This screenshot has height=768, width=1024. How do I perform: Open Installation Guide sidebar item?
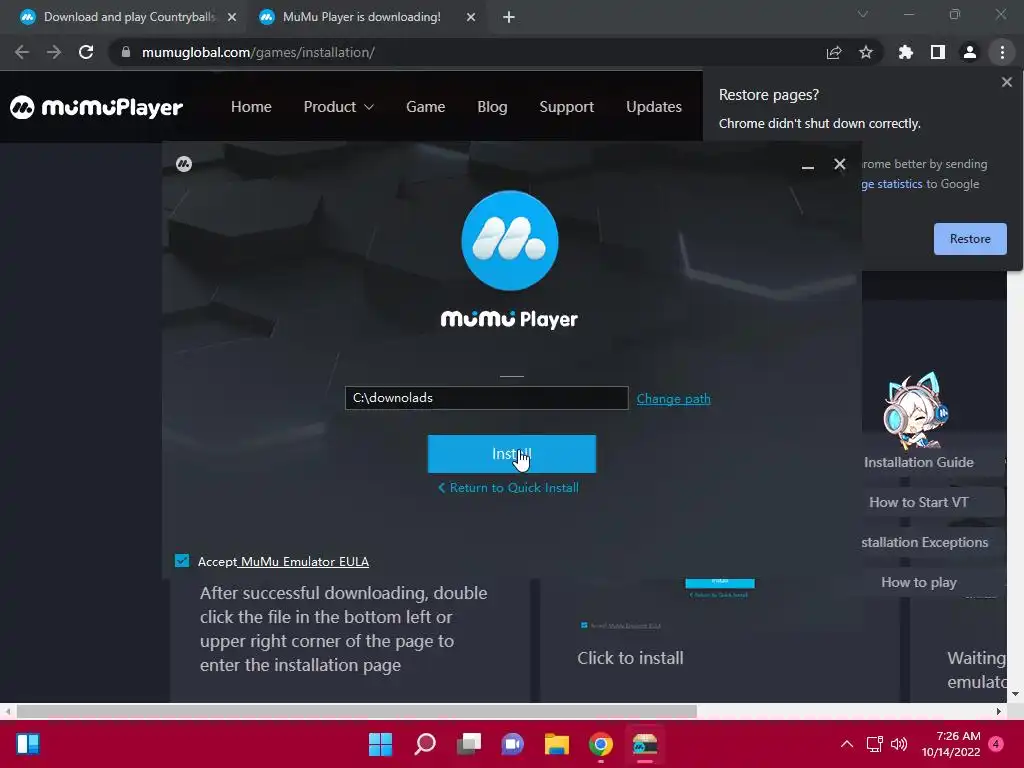(919, 462)
